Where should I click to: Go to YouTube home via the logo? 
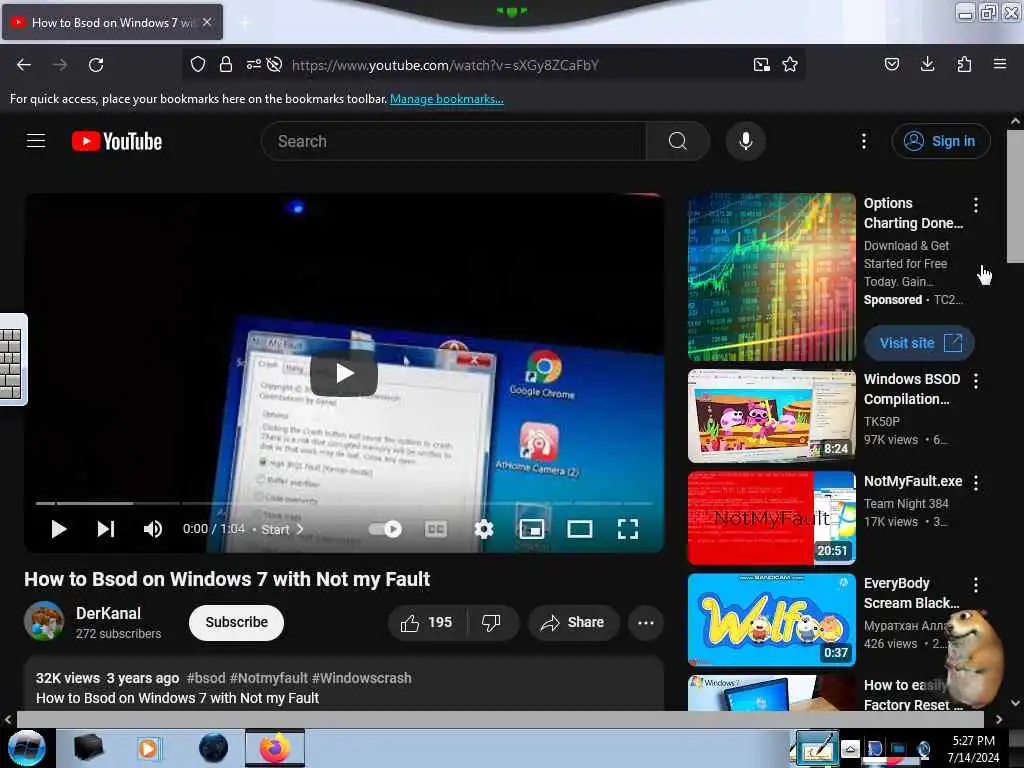pyautogui.click(x=117, y=141)
